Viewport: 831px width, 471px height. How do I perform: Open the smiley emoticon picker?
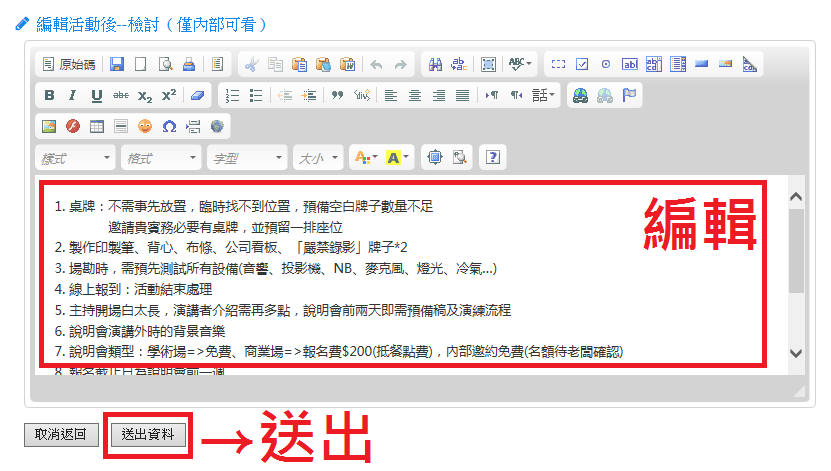pos(145,127)
